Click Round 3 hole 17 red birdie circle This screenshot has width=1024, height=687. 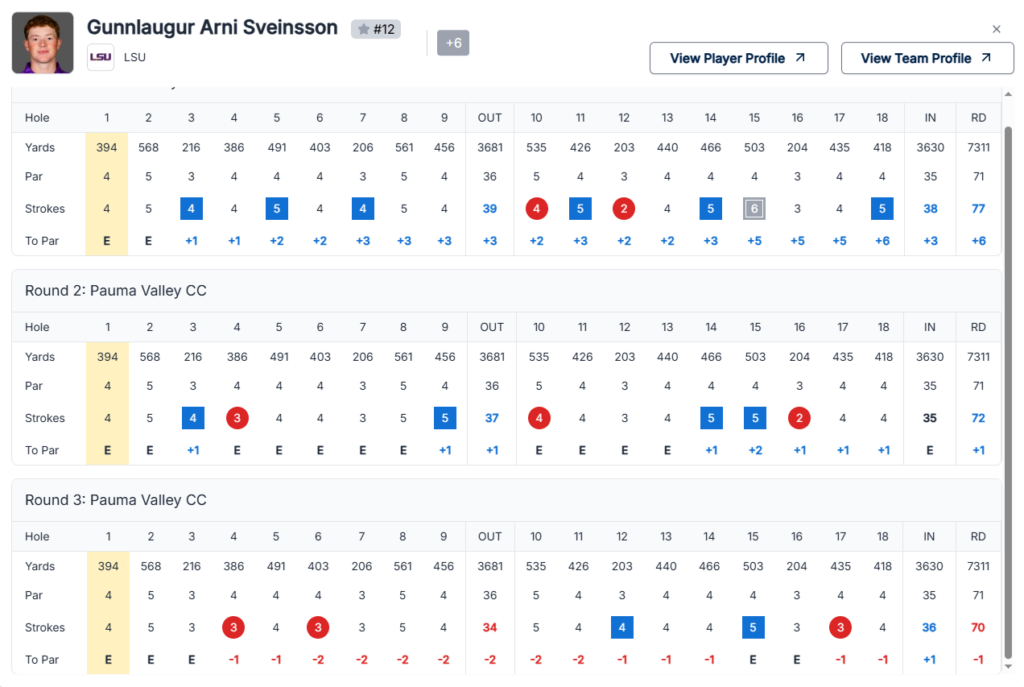(x=841, y=627)
